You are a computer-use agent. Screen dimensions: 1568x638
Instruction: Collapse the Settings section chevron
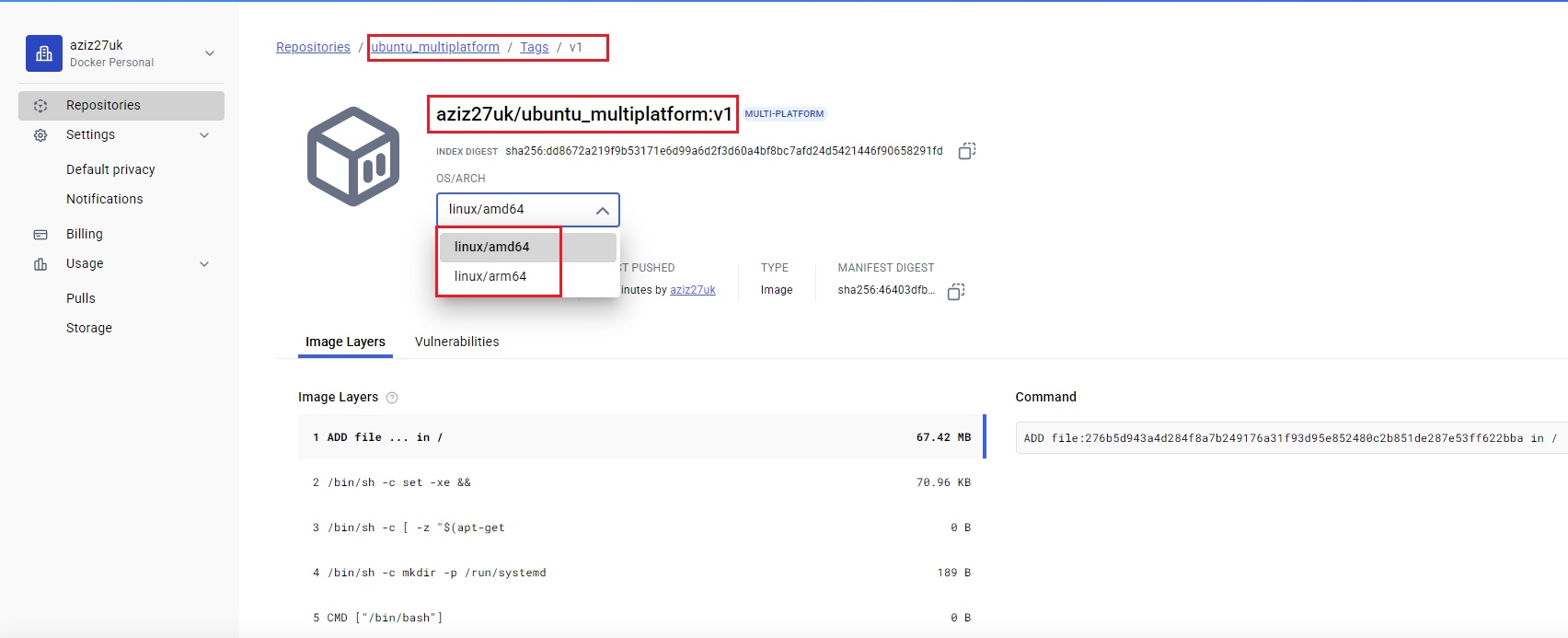click(x=204, y=135)
